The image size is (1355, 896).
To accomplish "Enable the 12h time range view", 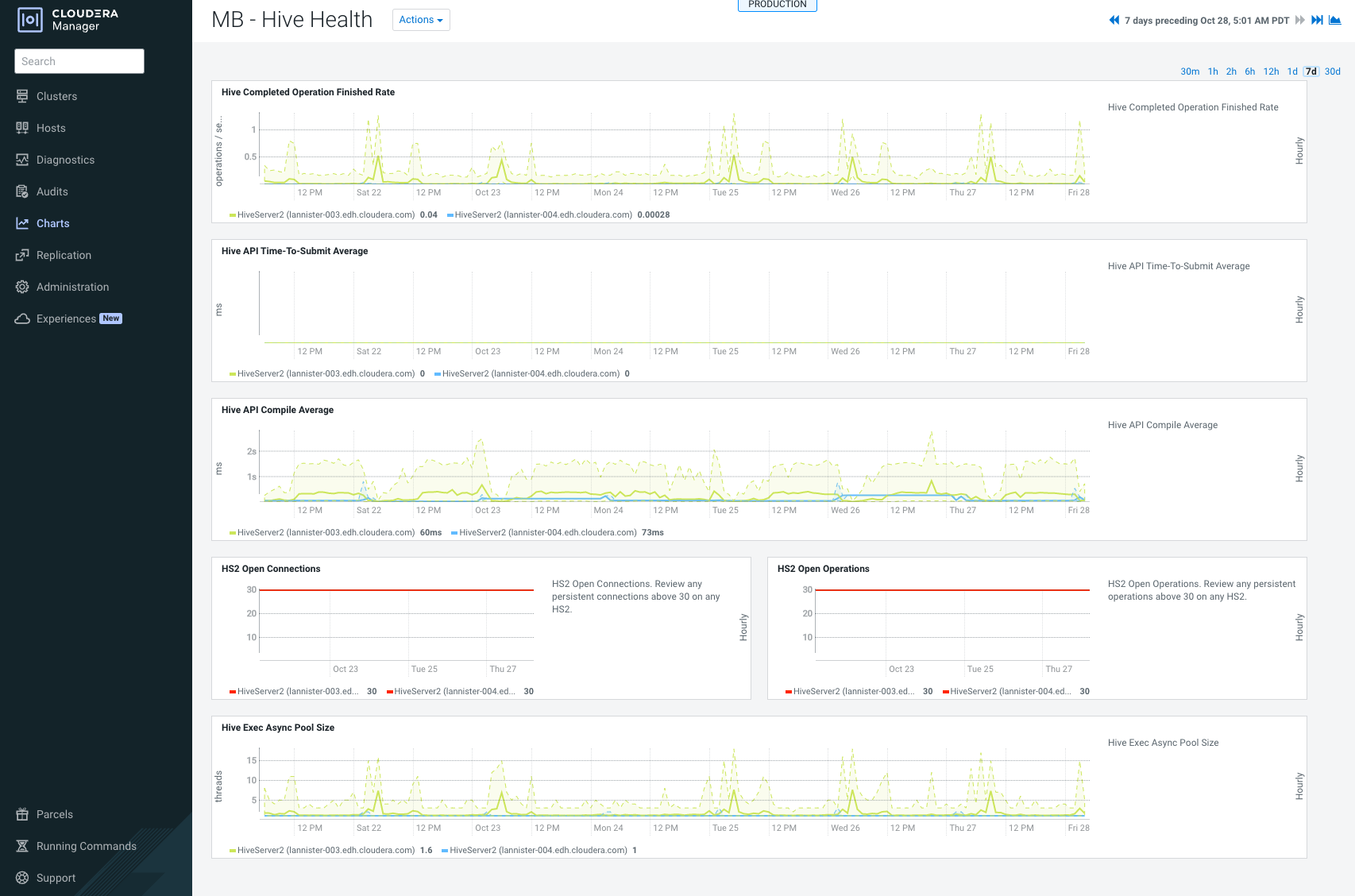I will [x=1271, y=71].
